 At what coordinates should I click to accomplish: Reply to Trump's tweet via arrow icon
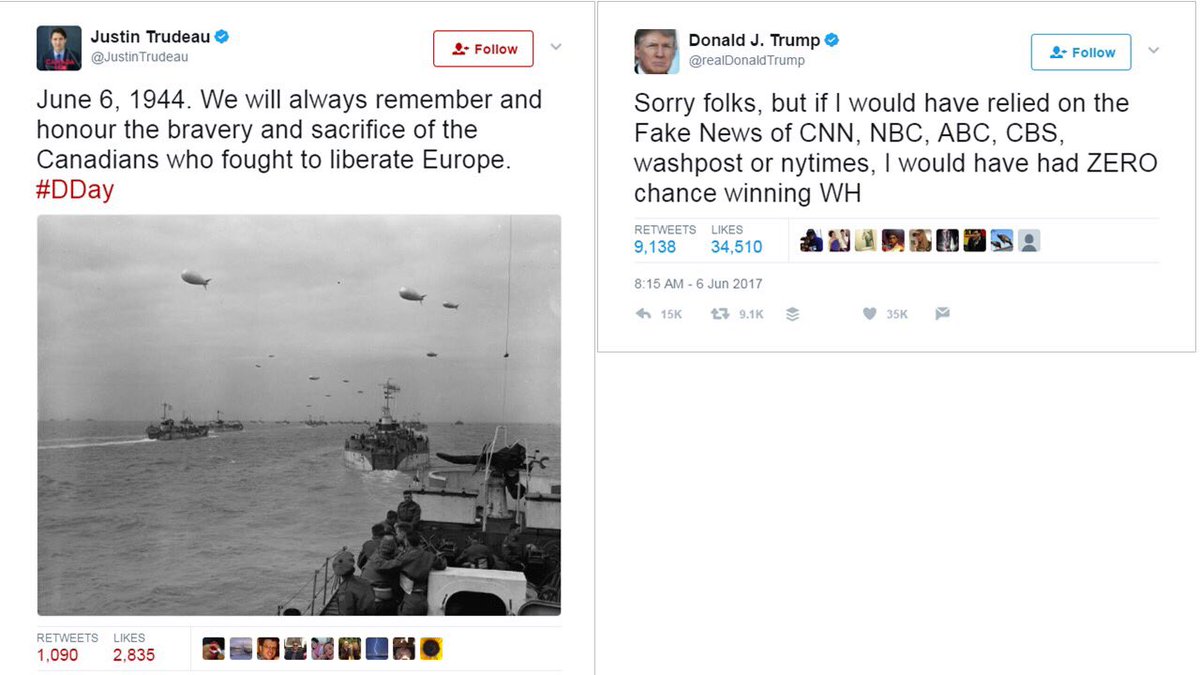[x=644, y=314]
